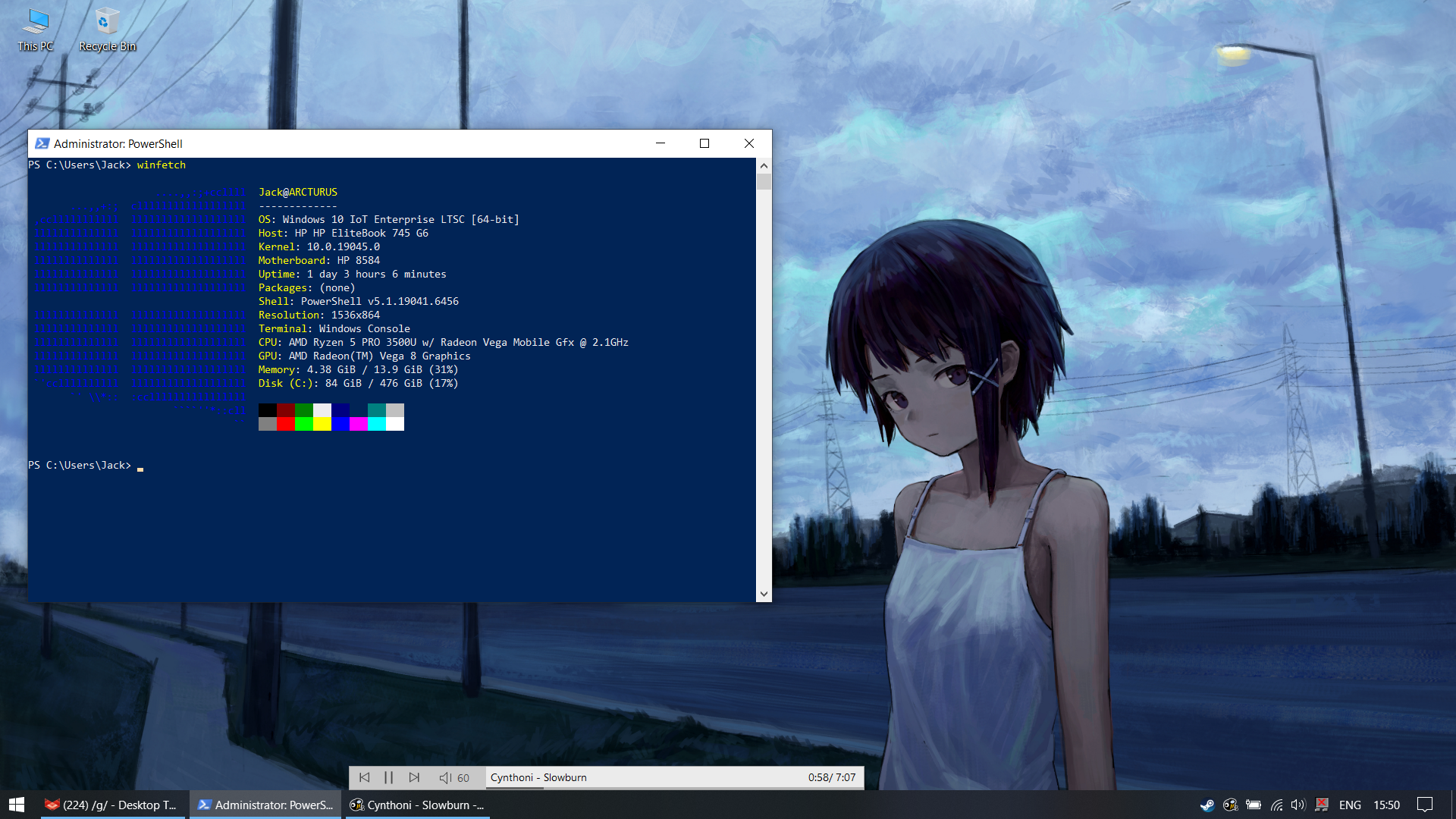Screen dimensions: 1456x819
Task: Open the clock showing 15:50
Action: pyautogui.click(x=1386, y=805)
